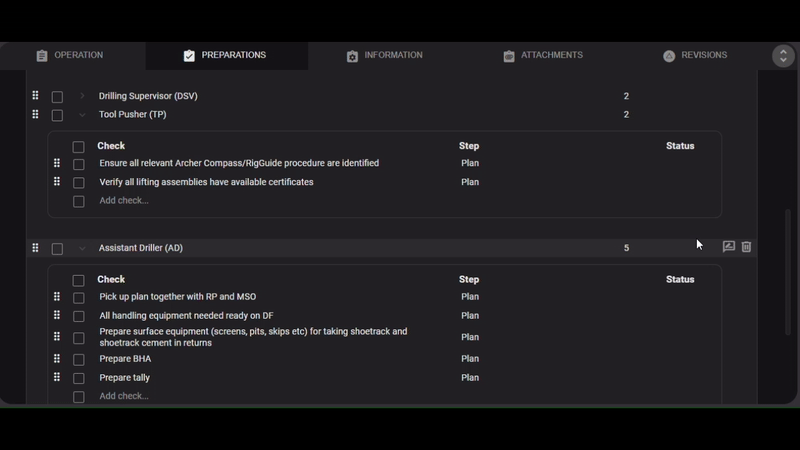Expand the Drilling Supervisor (DSV) section

point(82,97)
